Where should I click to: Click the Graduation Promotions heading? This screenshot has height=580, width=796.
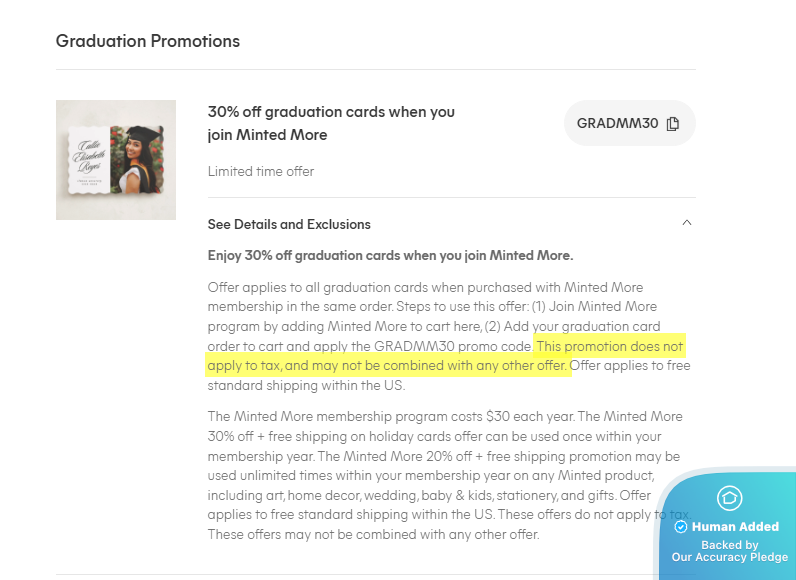[148, 41]
